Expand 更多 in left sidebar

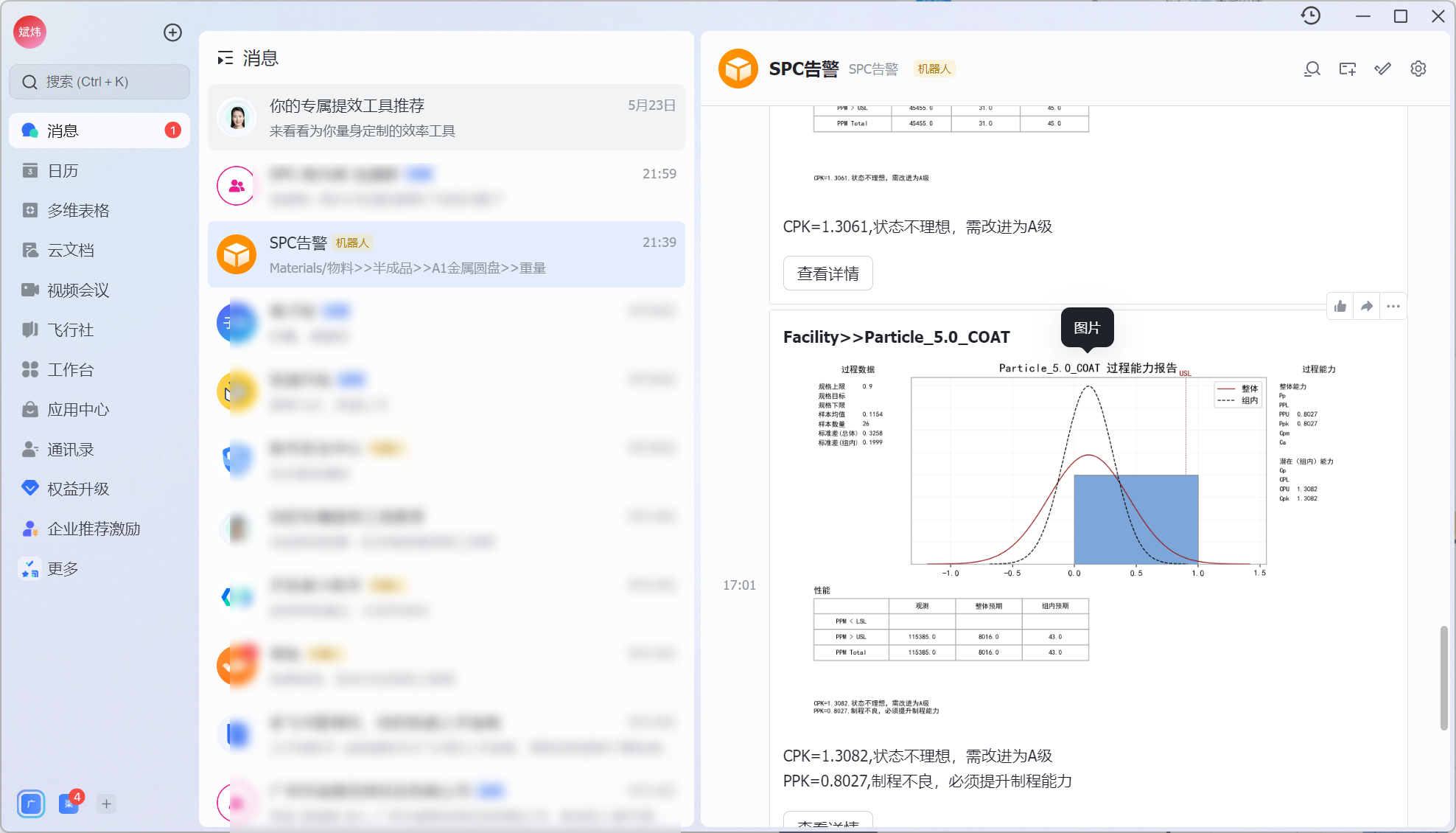(62, 568)
